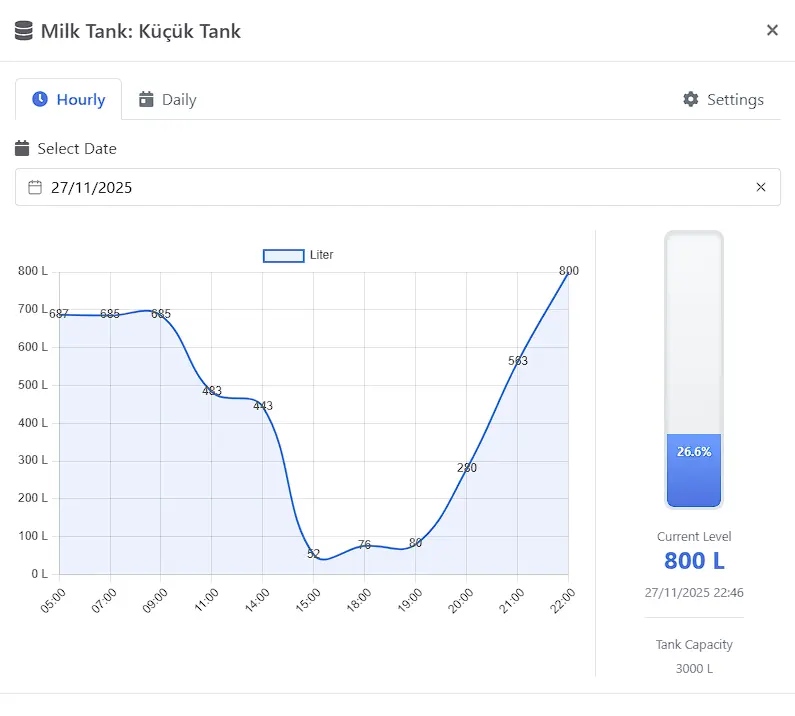Click the date field showing 27/11/2025
Image resolution: width=795 pixels, height=716 pixels.
coord(398,187)
